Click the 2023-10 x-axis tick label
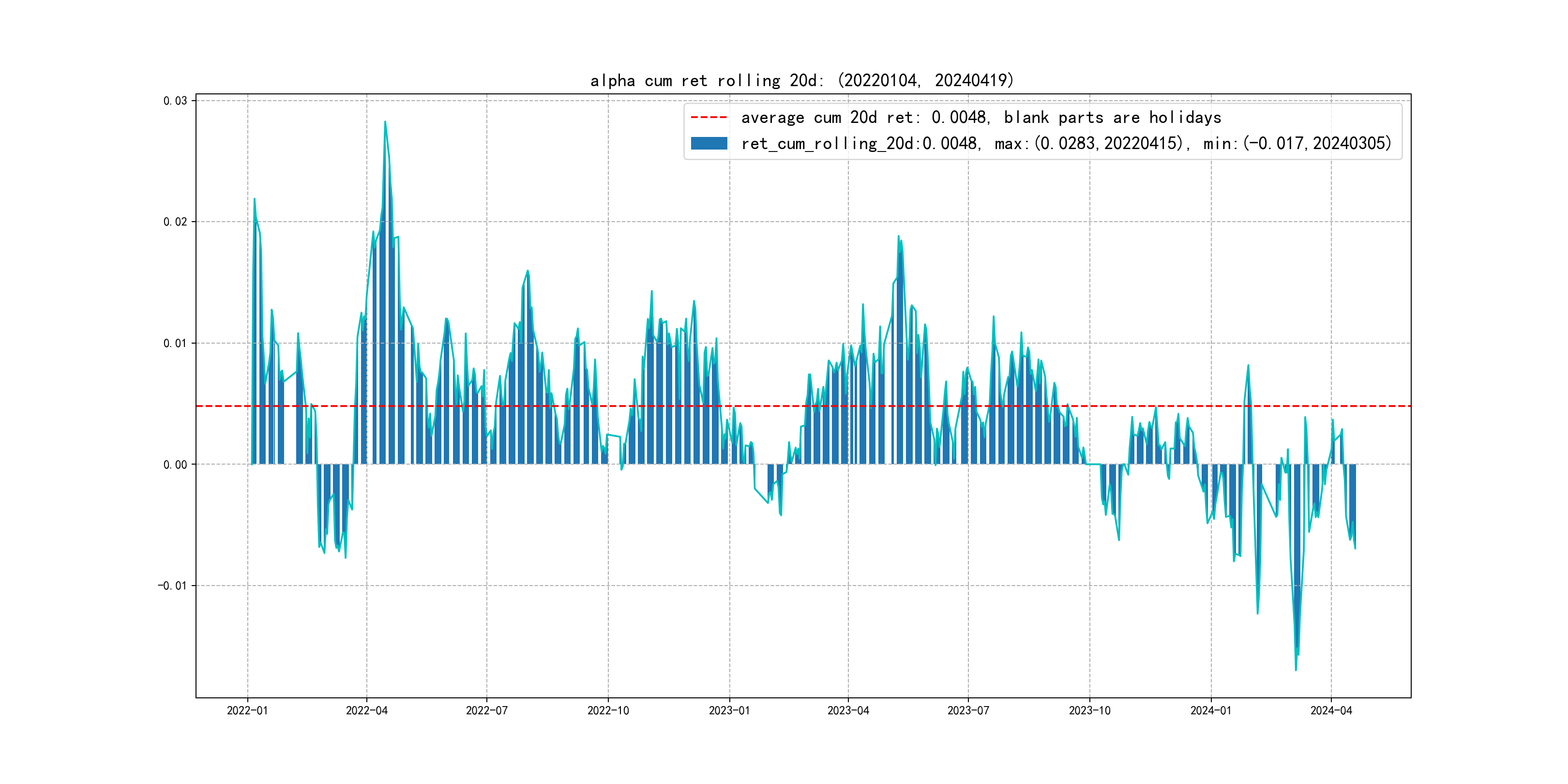The image size is (1568, 784). pos(1089,710)
